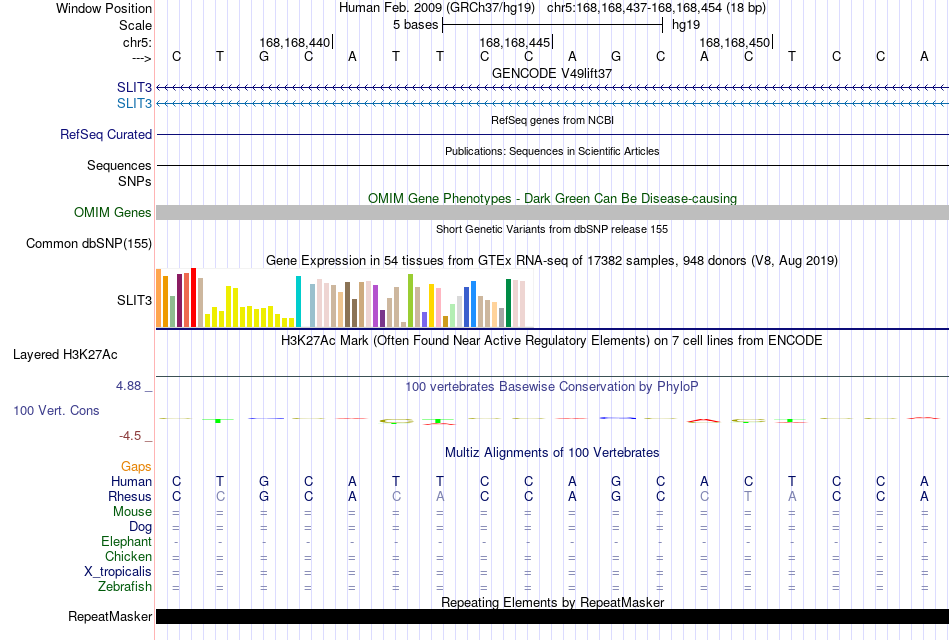Image resolution: width=950 pixels, height=640 pixels.
Task: Click the Multiz Alignments of 100 Vertebrates title
Action: (x=552, y=452)
